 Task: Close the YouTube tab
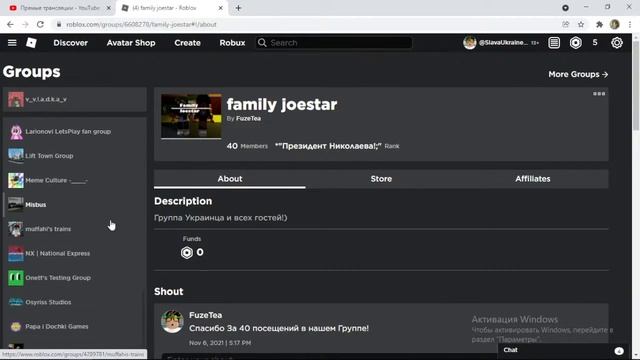coord(109,8)
